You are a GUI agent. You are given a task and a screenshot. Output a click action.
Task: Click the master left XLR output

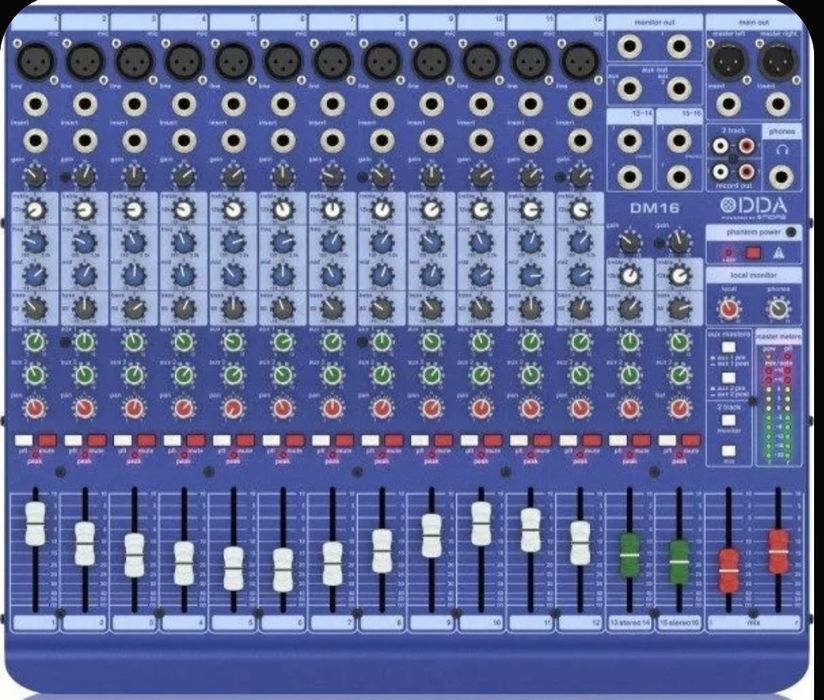point(728,61)
